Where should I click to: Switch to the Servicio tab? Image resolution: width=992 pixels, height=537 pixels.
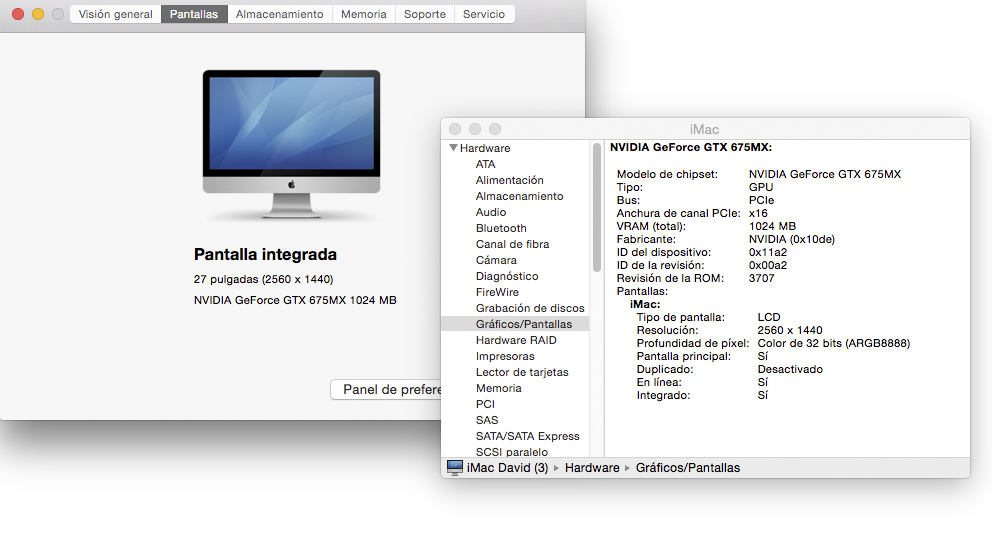tap(484, 14)
